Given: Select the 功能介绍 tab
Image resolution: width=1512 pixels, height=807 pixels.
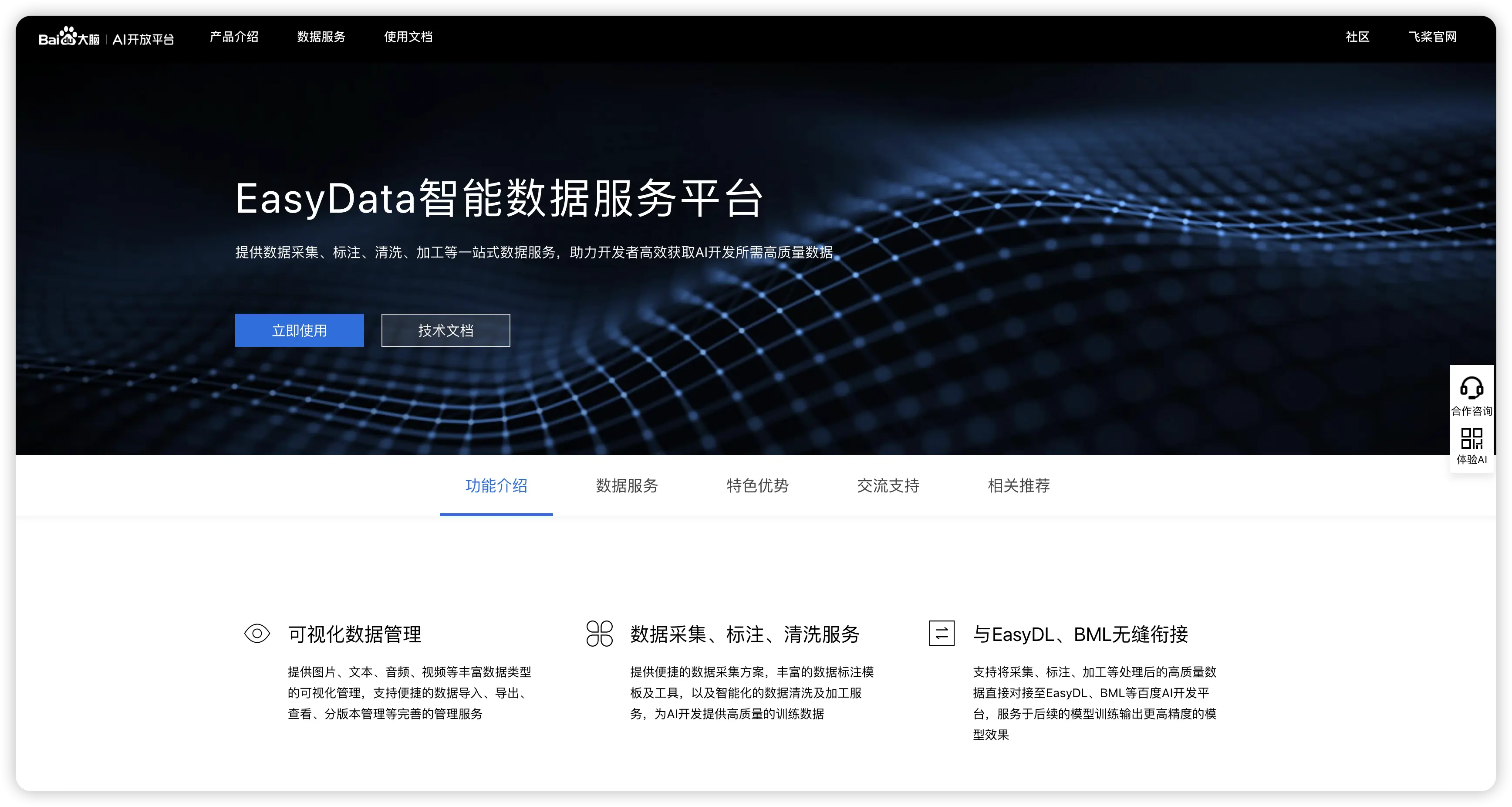Looking at the screenshot, I should pyautogui.click(x=496, y=486).
